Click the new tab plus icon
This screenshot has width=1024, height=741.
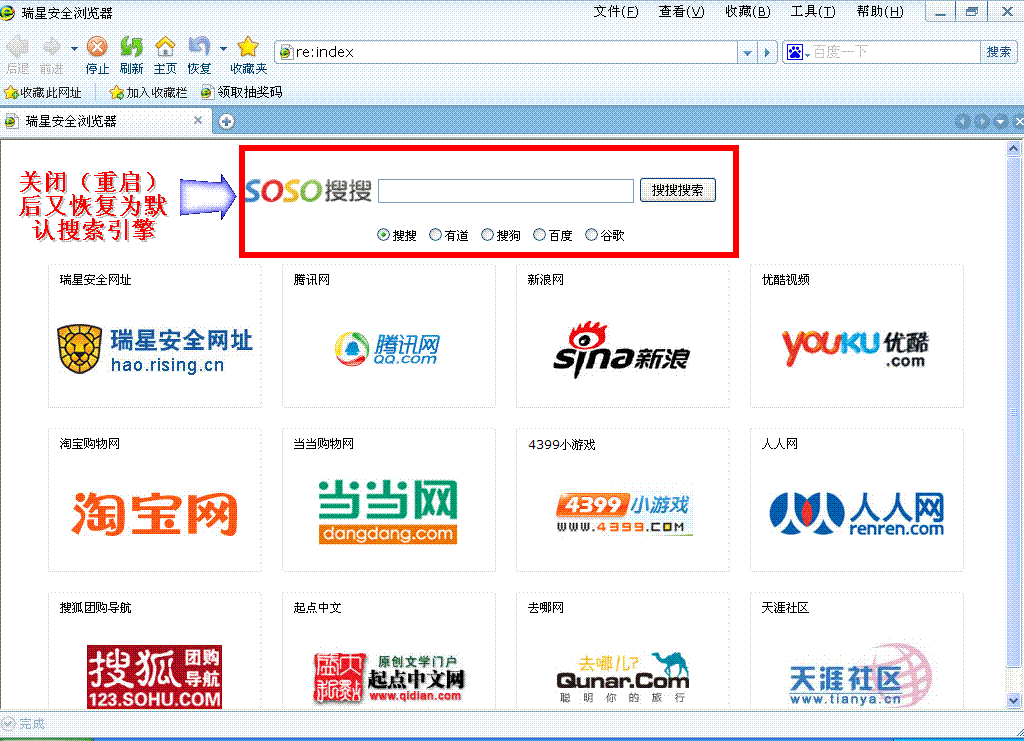(x=227, y=121)
